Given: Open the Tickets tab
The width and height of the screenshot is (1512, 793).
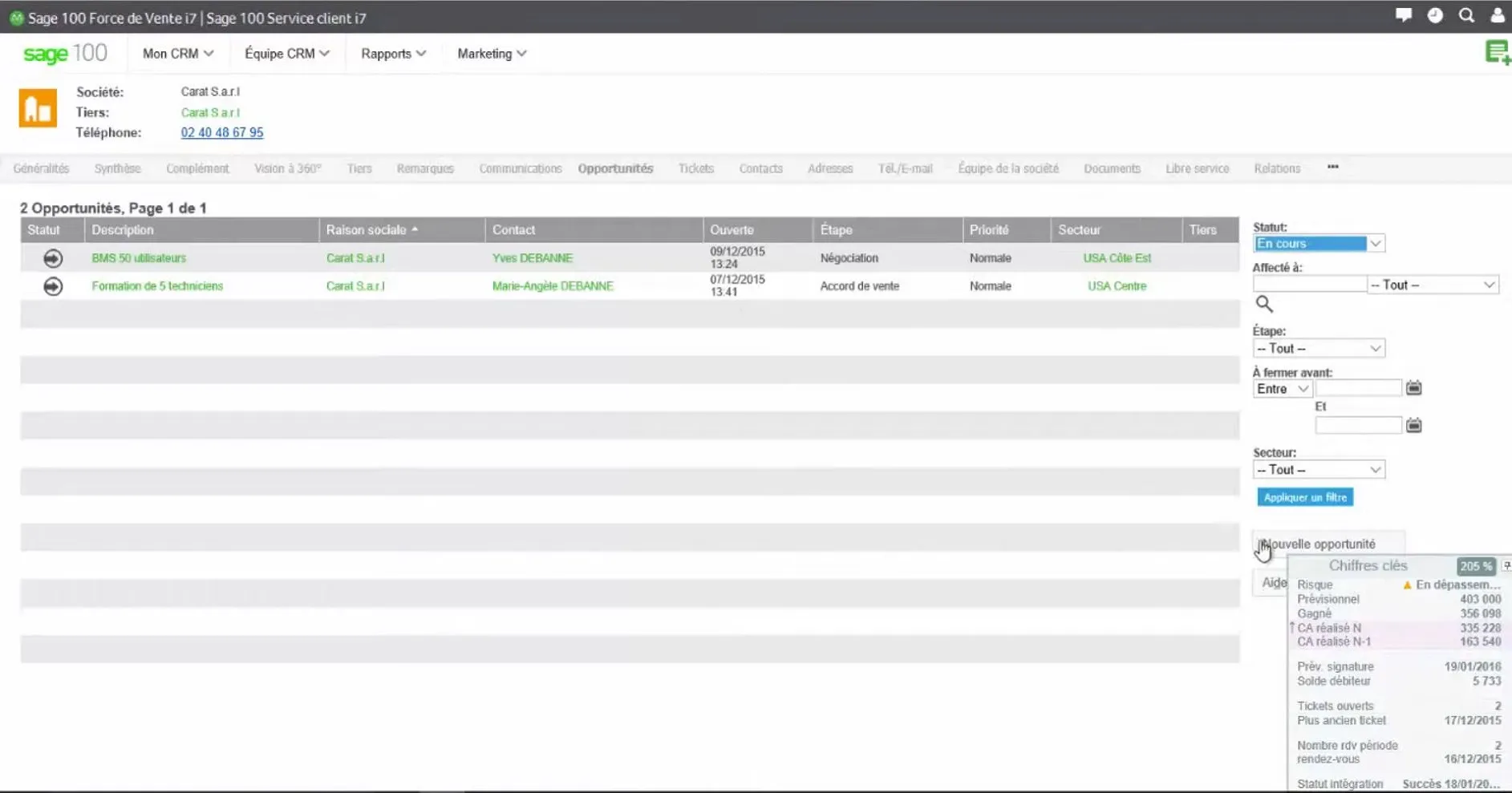Looking at the screenshot, I should point(696,168).
